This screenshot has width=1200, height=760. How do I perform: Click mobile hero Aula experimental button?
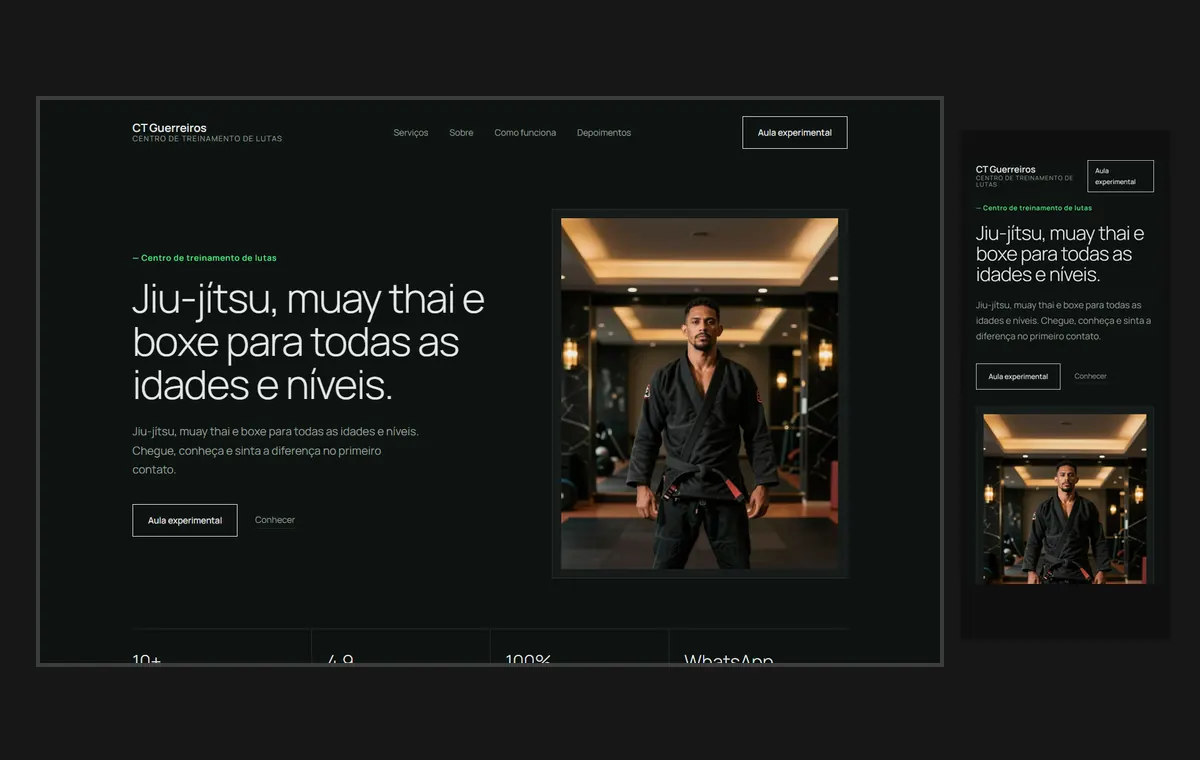coord(1018,376)
